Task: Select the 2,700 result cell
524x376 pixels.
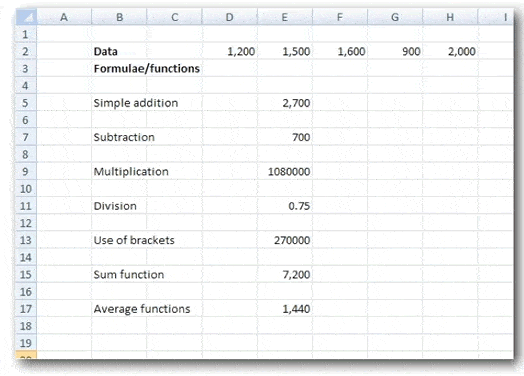Action: (x=285, y=103)
